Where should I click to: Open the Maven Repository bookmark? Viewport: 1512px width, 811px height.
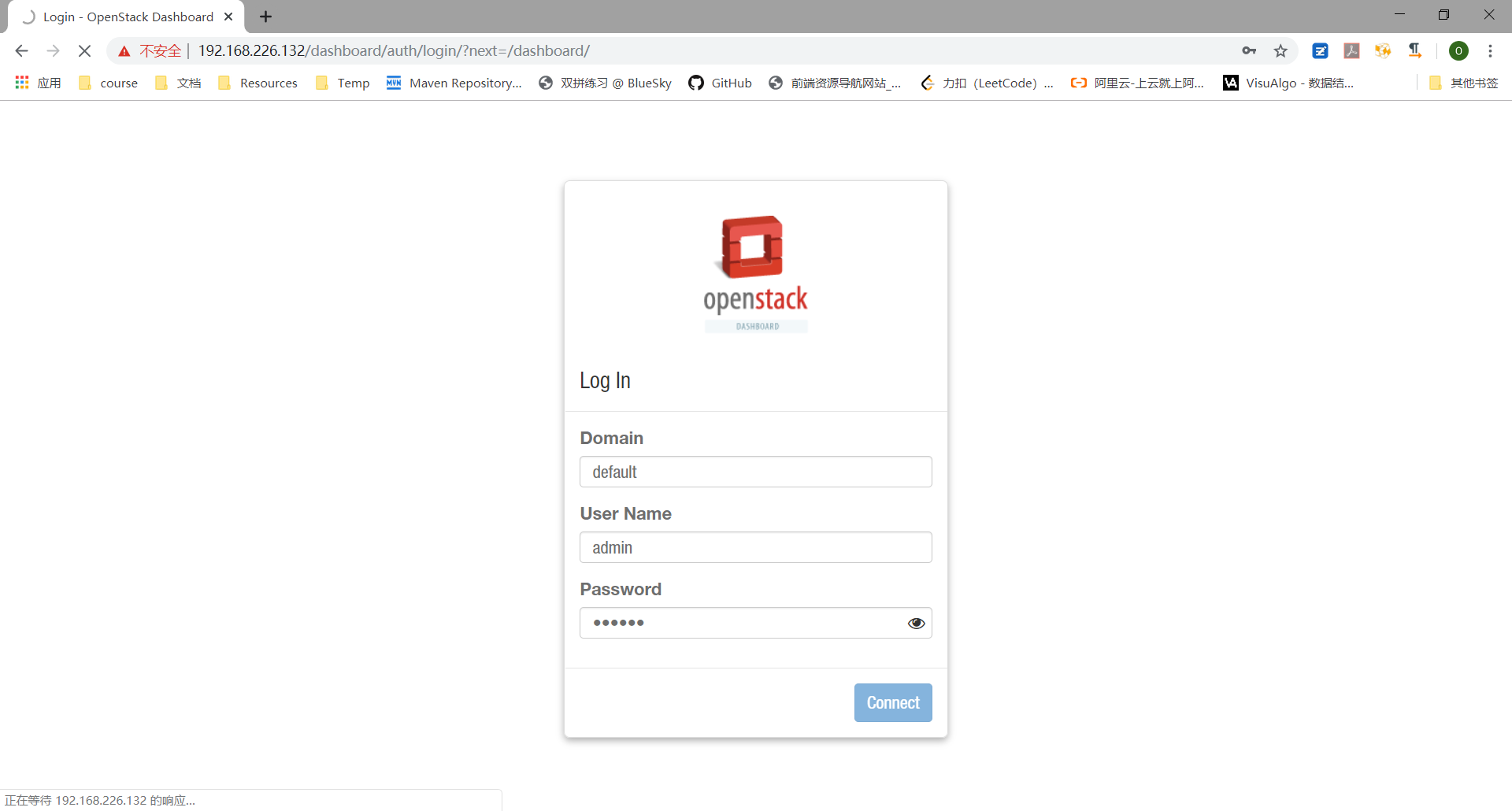point(454,83)
